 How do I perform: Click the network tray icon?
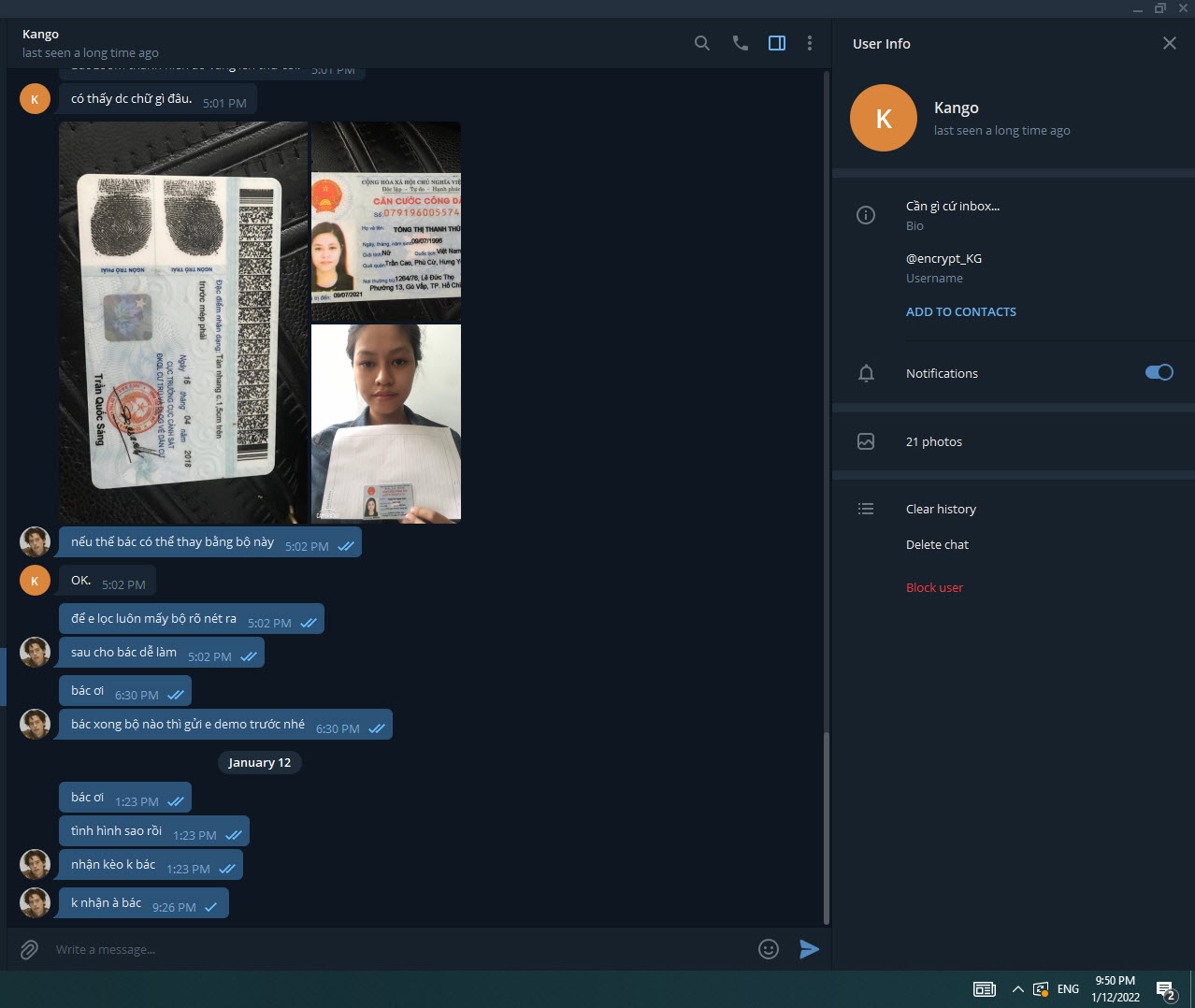(1041, 989)
